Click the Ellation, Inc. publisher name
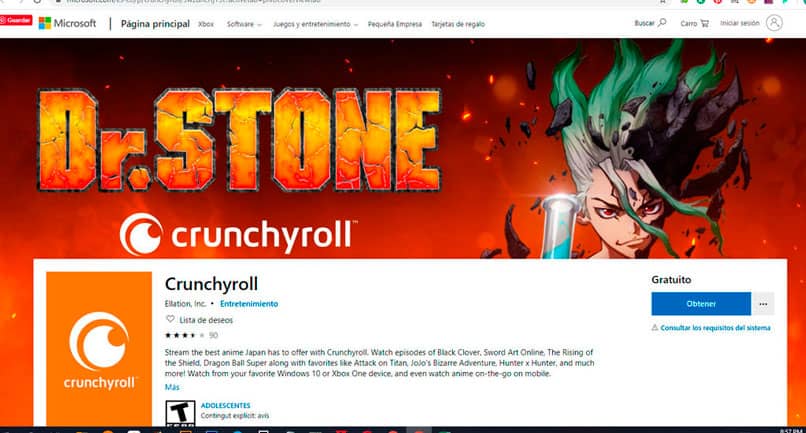 pos(185,304)
